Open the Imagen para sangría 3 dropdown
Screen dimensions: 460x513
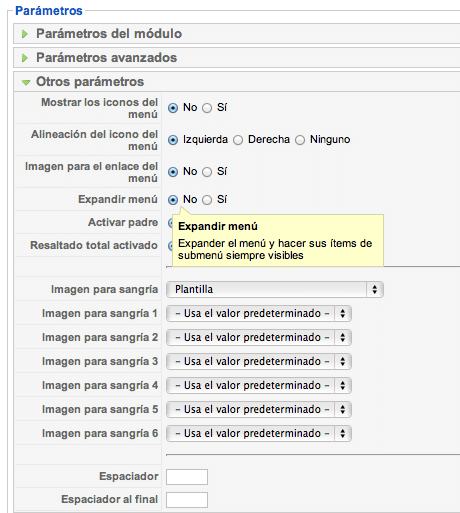pyautogui.click(x=259, y=362)
